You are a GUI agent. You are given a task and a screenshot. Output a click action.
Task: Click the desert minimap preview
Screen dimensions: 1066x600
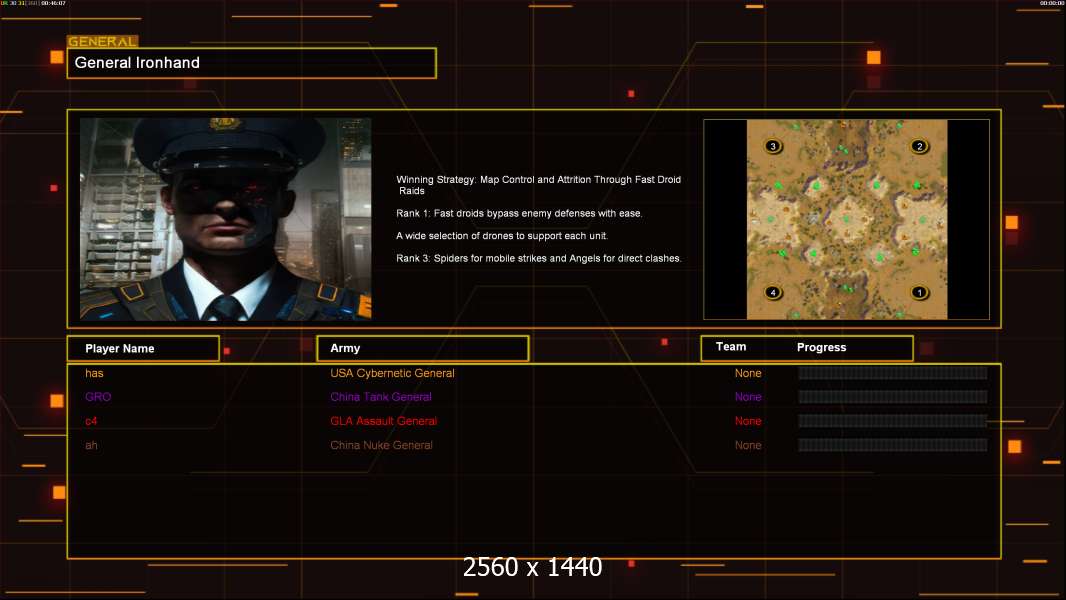click(x=846, y=219)
